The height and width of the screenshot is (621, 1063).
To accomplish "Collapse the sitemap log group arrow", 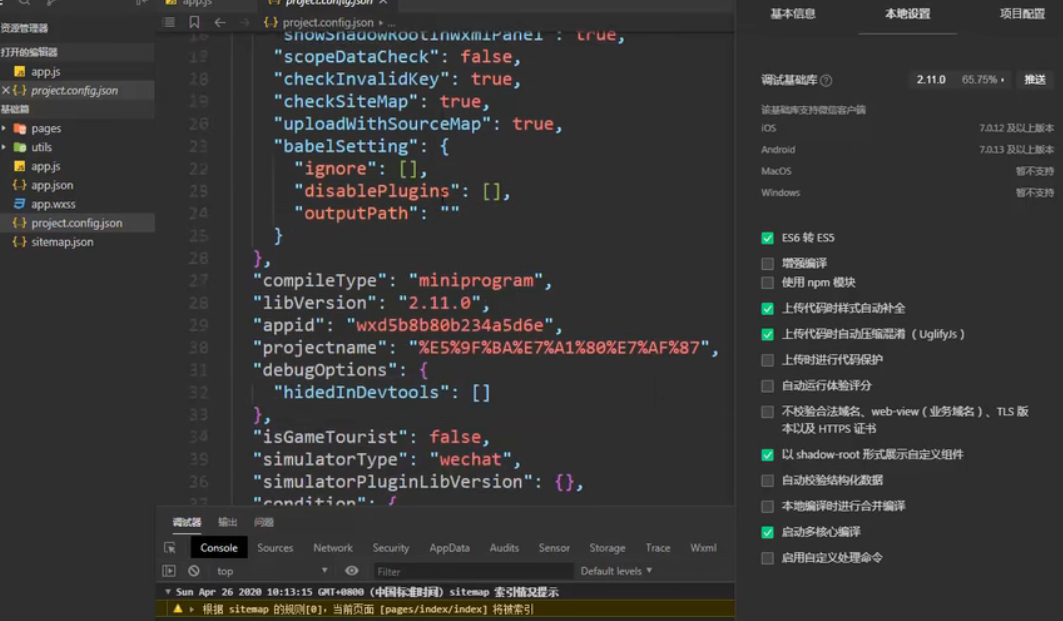I will 168,592.
